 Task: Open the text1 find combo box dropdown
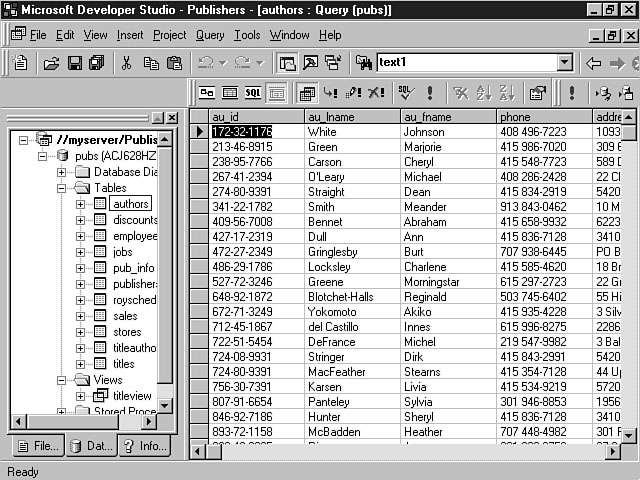pyautogui.click(x=564, y=63)
